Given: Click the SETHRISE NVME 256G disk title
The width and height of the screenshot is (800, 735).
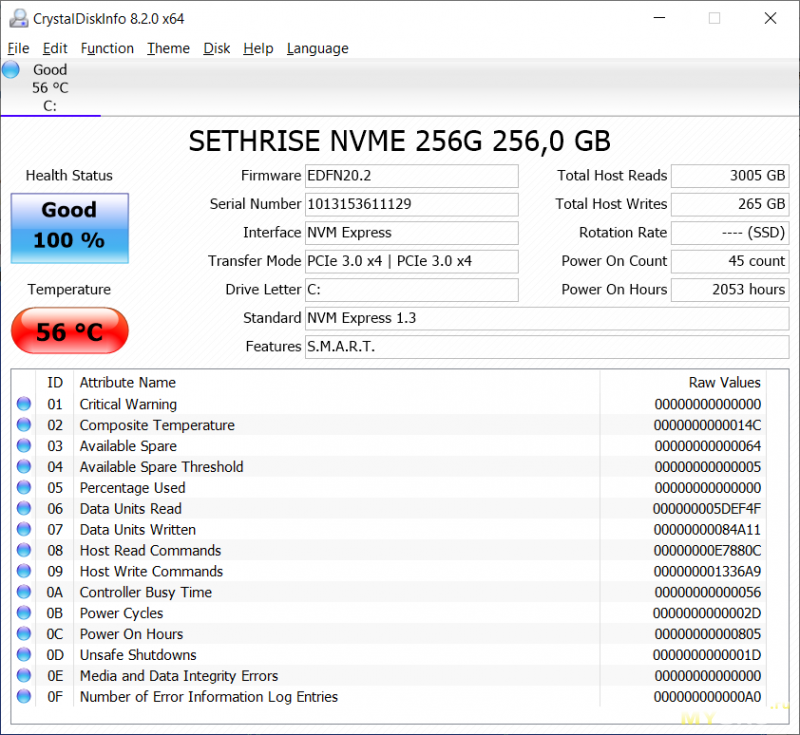Looking at the screenshot, I should (x=399, y=141).
